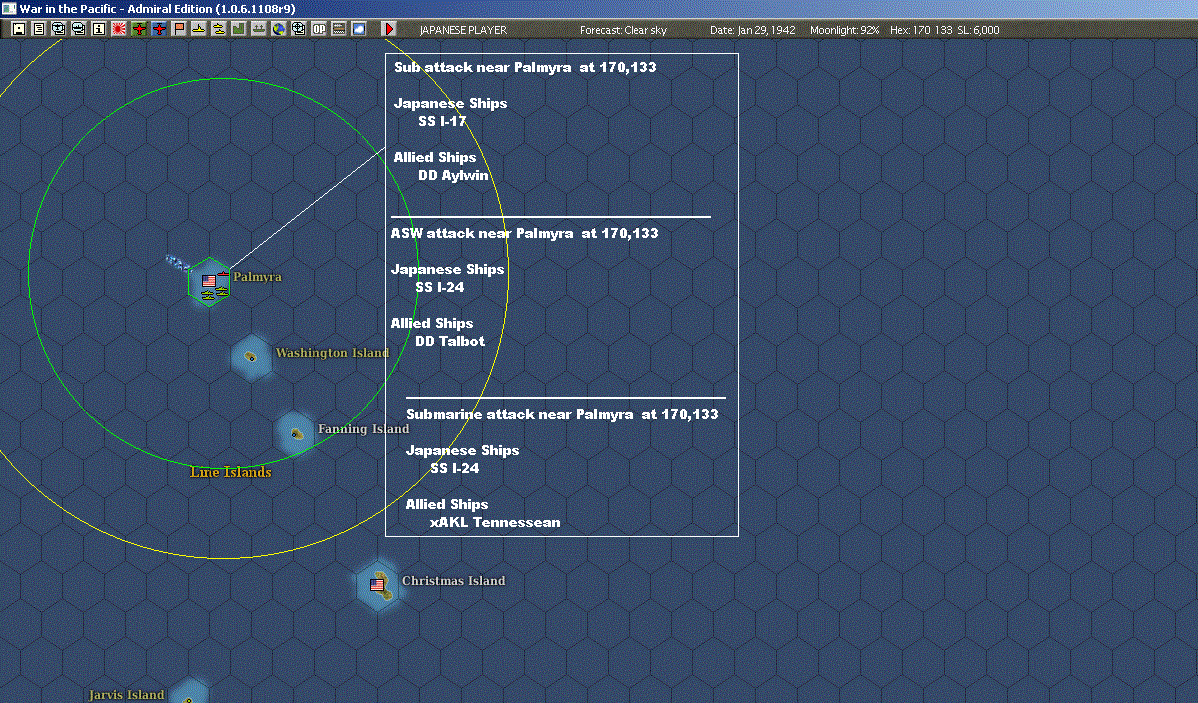Click the Washington Island hex
1198x703 pixels.
251,357
